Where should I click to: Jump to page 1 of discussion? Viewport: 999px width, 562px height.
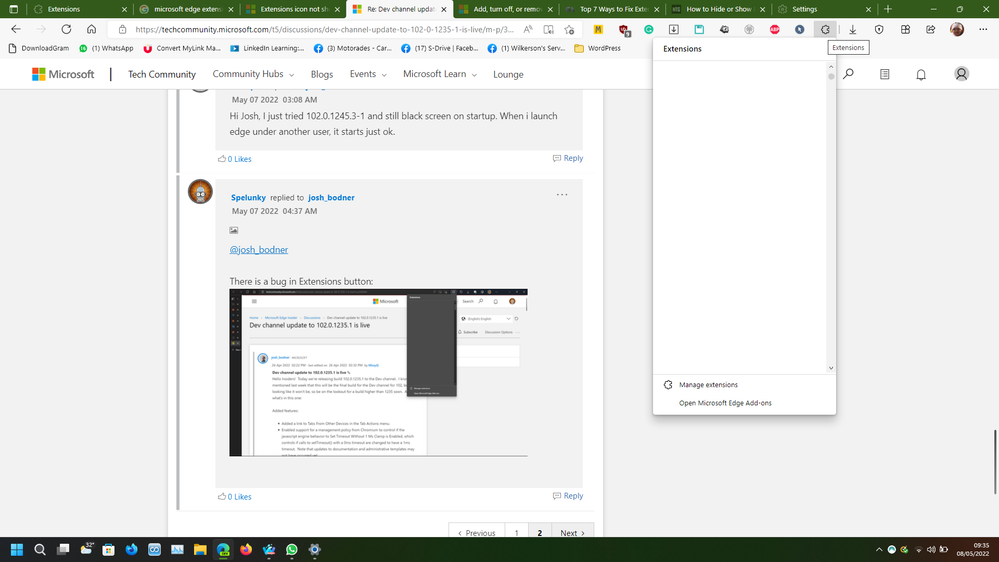pos(516,533)
